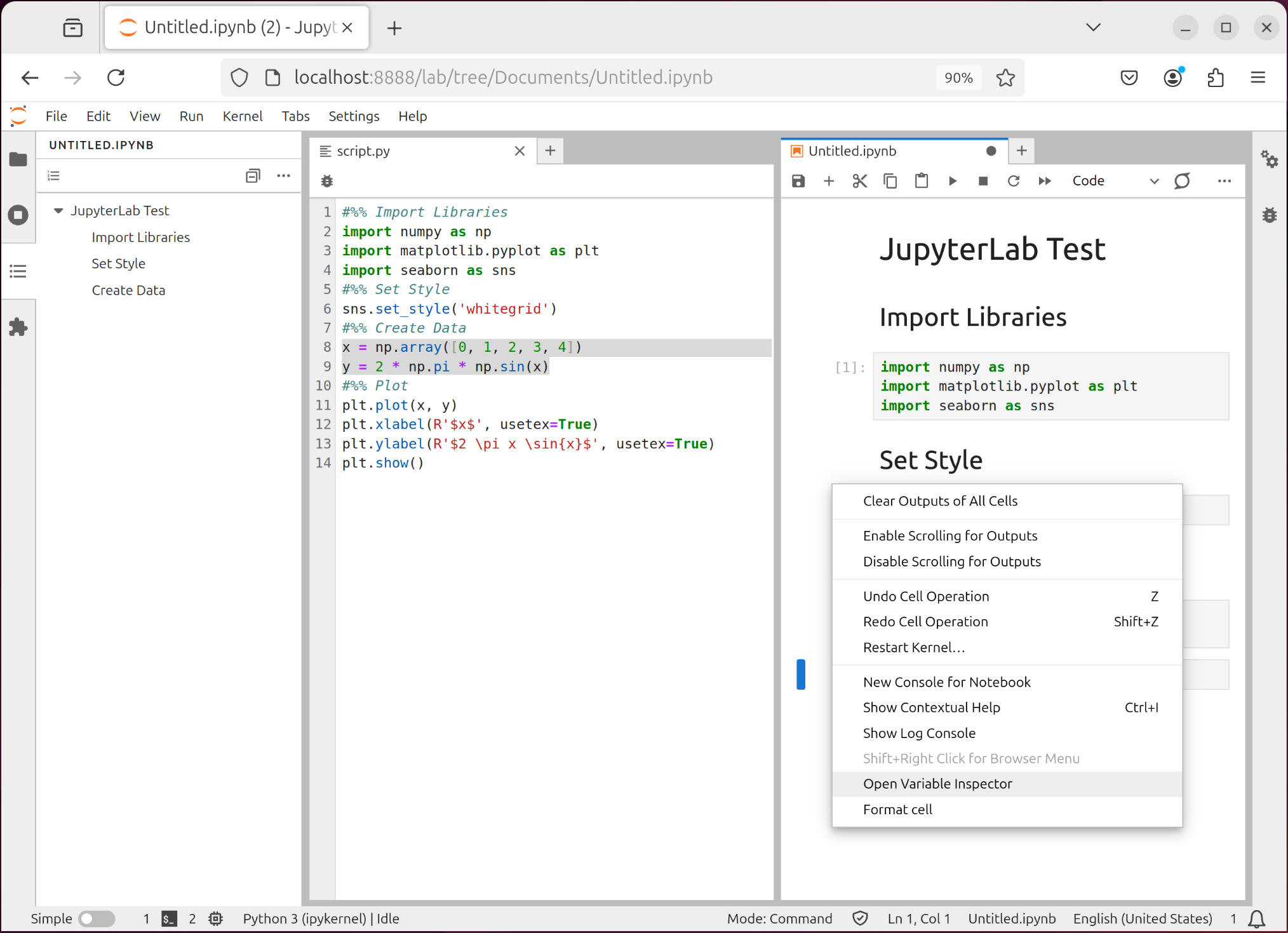Choose Format cell menu entry
Screen dimensions: 1288x933
(x=1007, y=809)
